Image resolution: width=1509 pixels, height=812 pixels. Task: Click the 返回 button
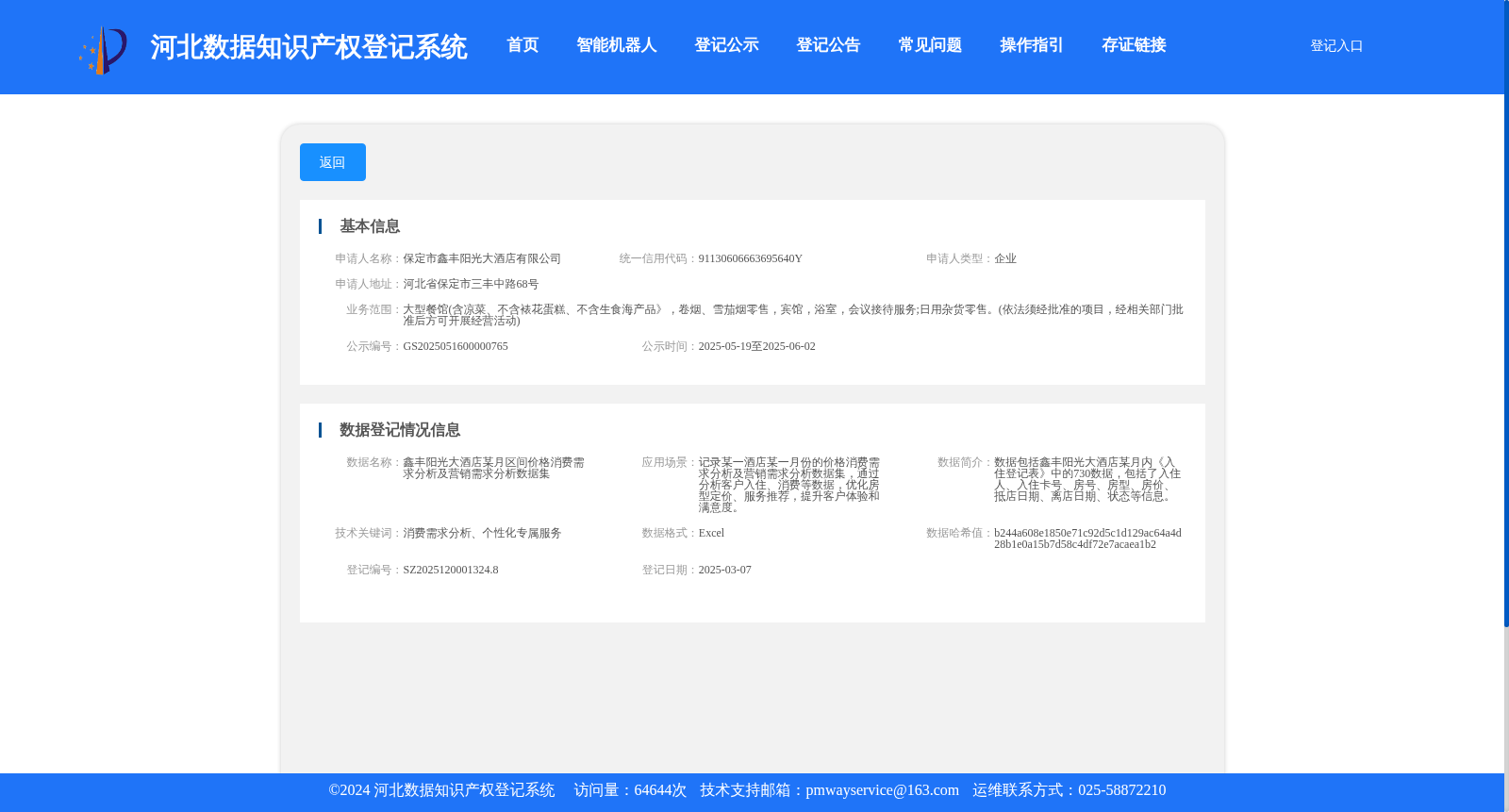pos(332,162)
